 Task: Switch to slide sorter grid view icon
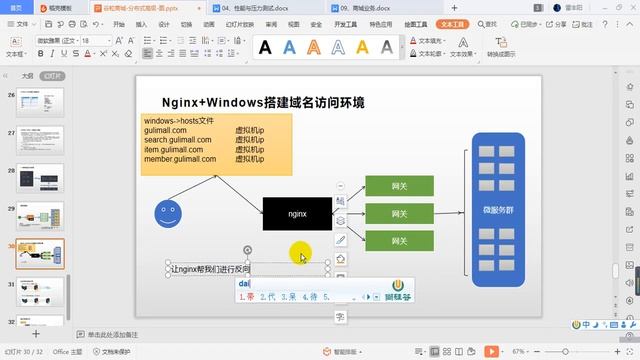click(447, 351)
